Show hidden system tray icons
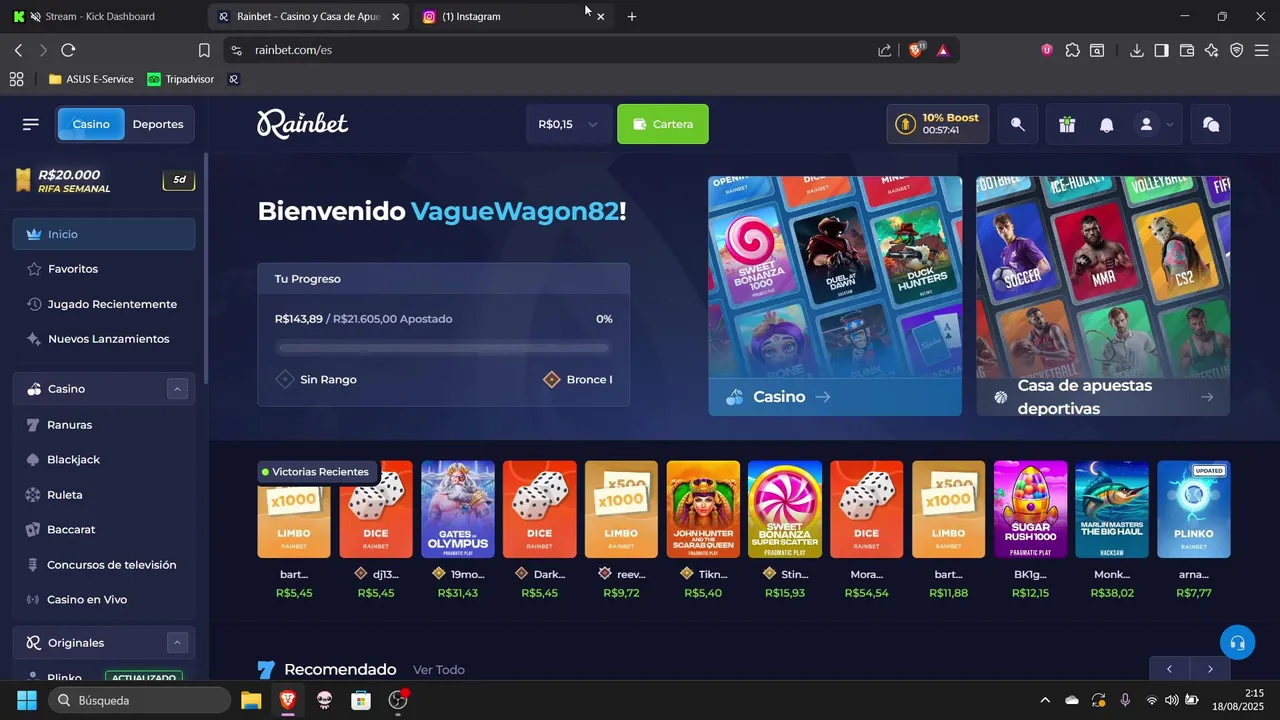Image resolution: width=1280 pixels, height=720 pixels. click(x=1045, y=700)
